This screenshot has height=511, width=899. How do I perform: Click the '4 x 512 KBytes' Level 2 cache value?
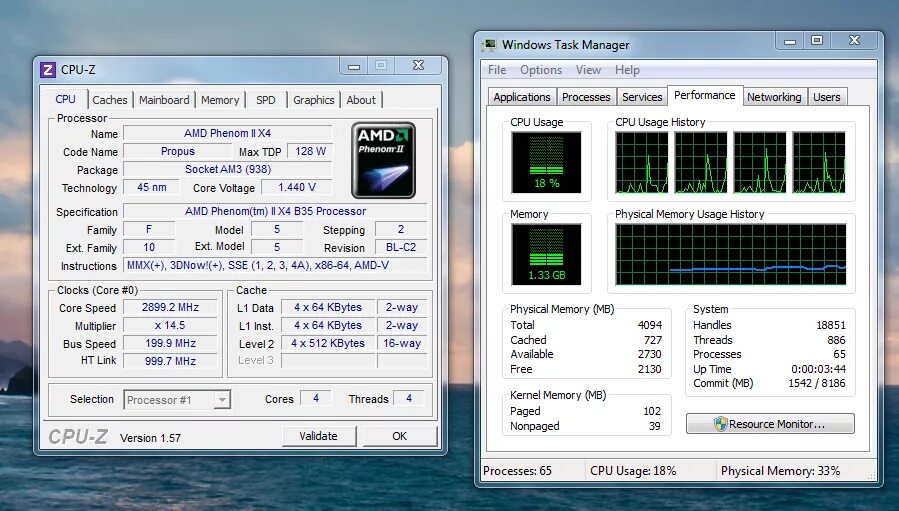pyautogui.click(x=328, y=343)
